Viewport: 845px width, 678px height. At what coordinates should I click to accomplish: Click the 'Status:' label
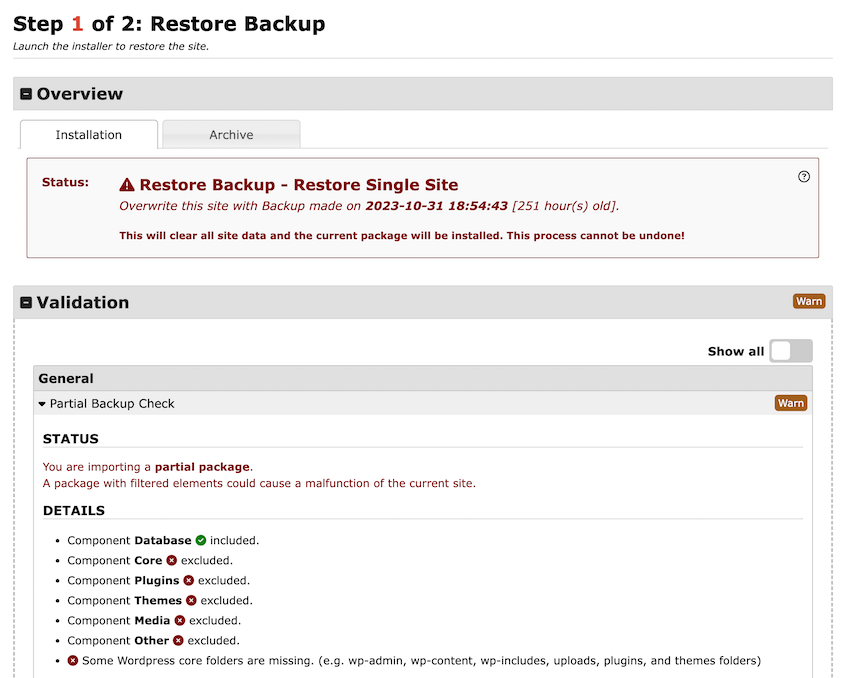point(65,182)
